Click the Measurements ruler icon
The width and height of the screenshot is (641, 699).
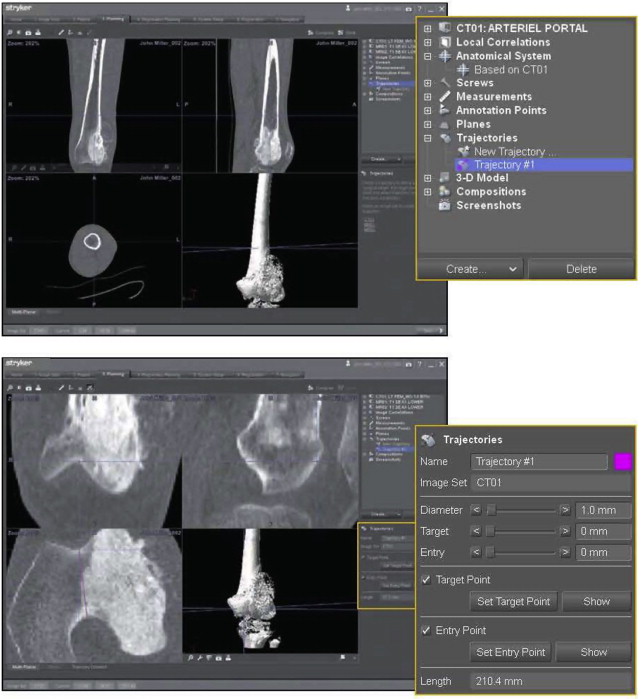pyautogui.click(x=445, y=97)
